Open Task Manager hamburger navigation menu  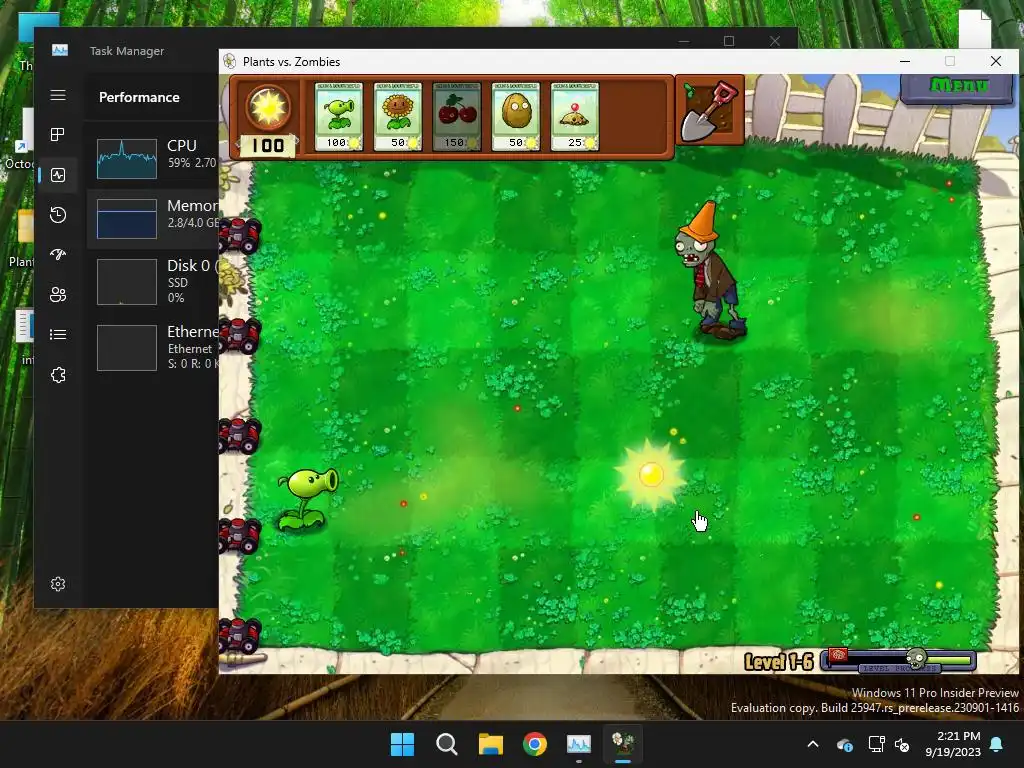[x=58, y=95]
